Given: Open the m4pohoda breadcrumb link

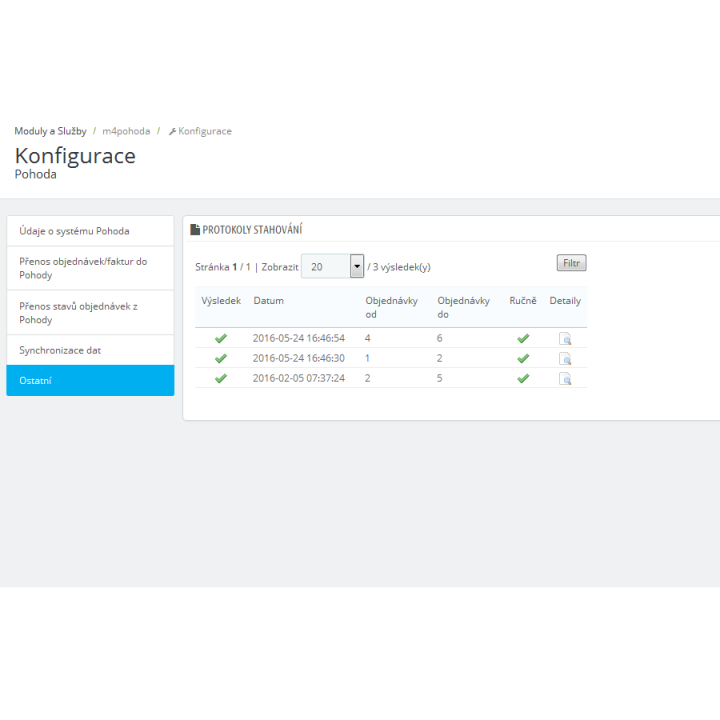Looking at the screenshot, I should pyautogui.click(x=126, y=131).
